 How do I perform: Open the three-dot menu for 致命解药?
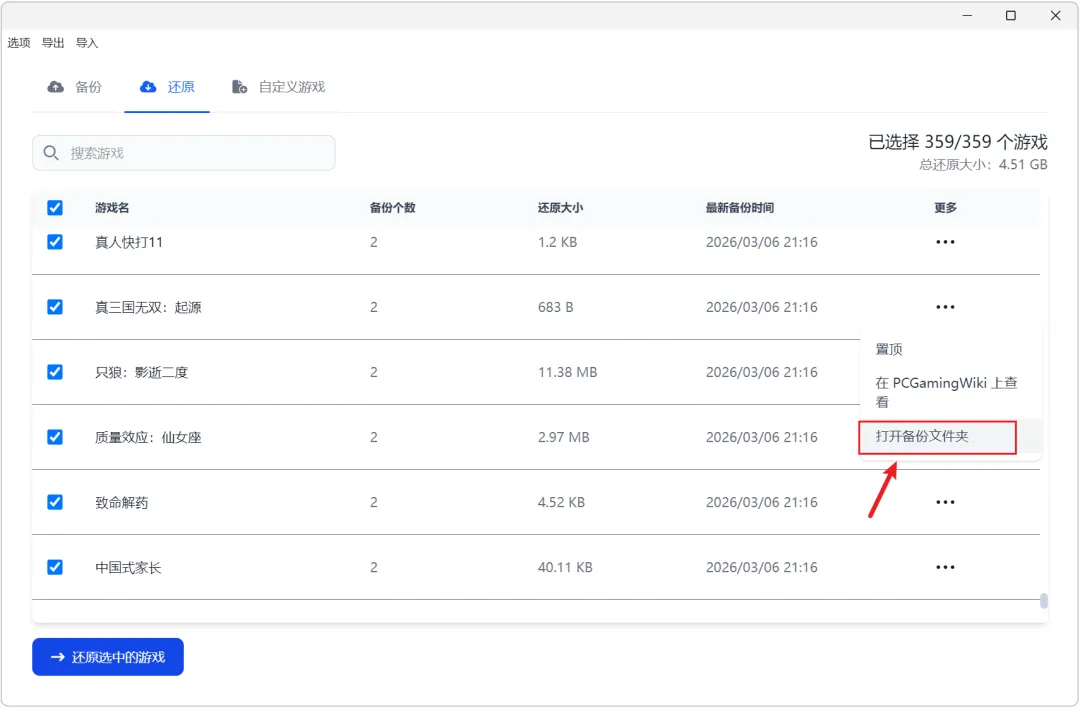[945, 502]
